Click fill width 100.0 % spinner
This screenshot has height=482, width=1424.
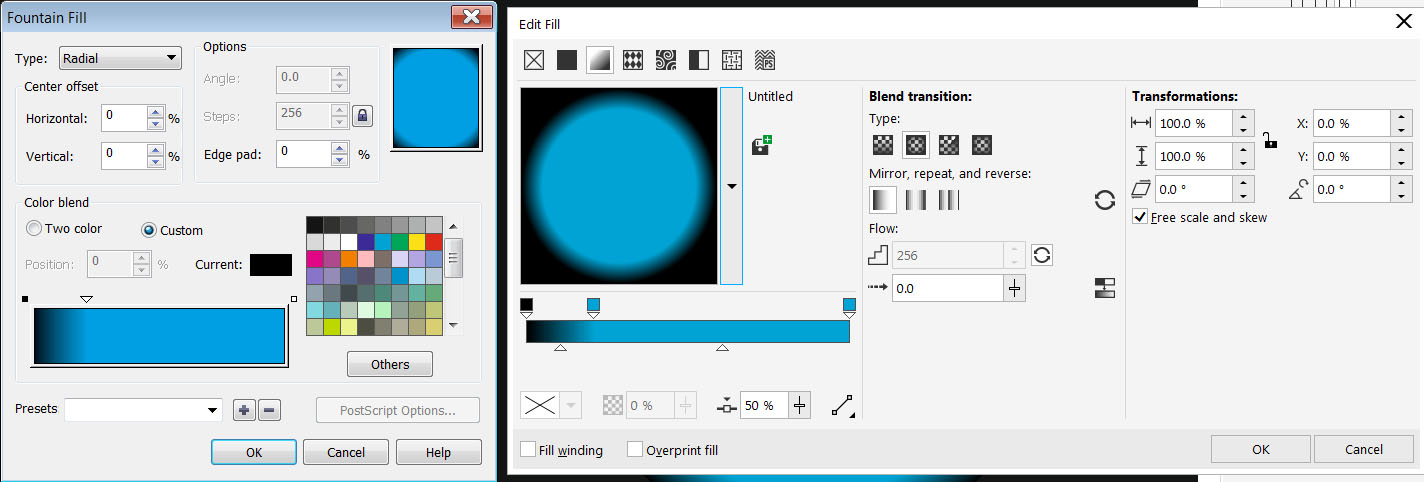tap(1243, 124)
